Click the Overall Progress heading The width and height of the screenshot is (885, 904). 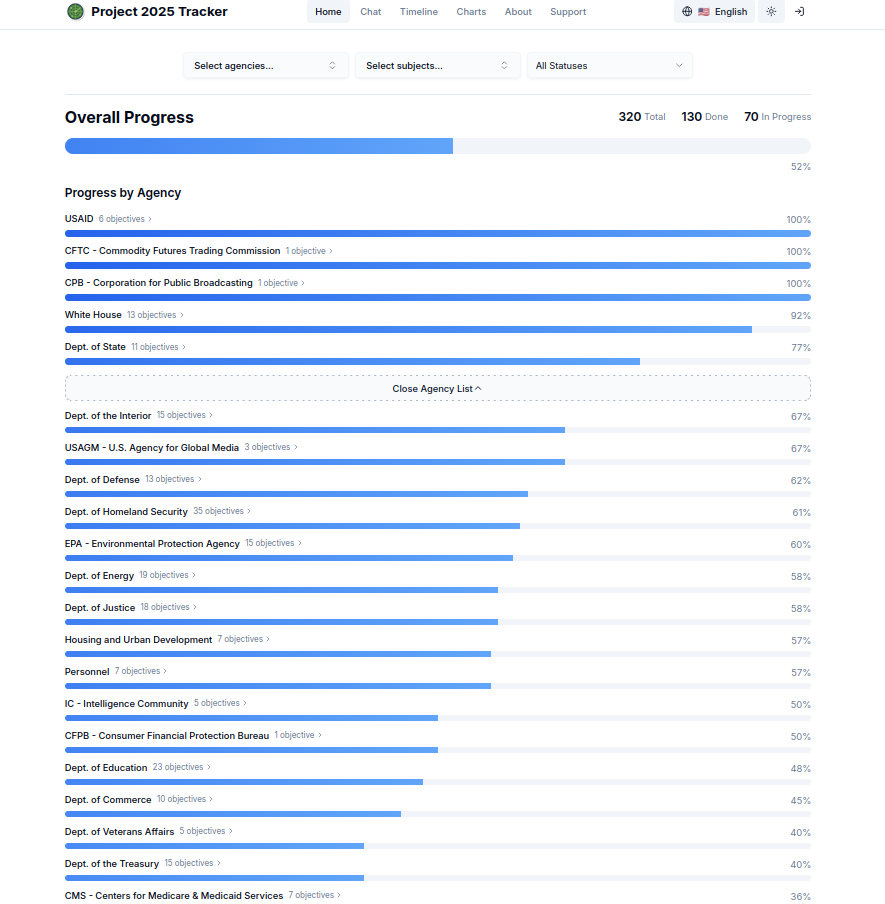tap(129, 117)
